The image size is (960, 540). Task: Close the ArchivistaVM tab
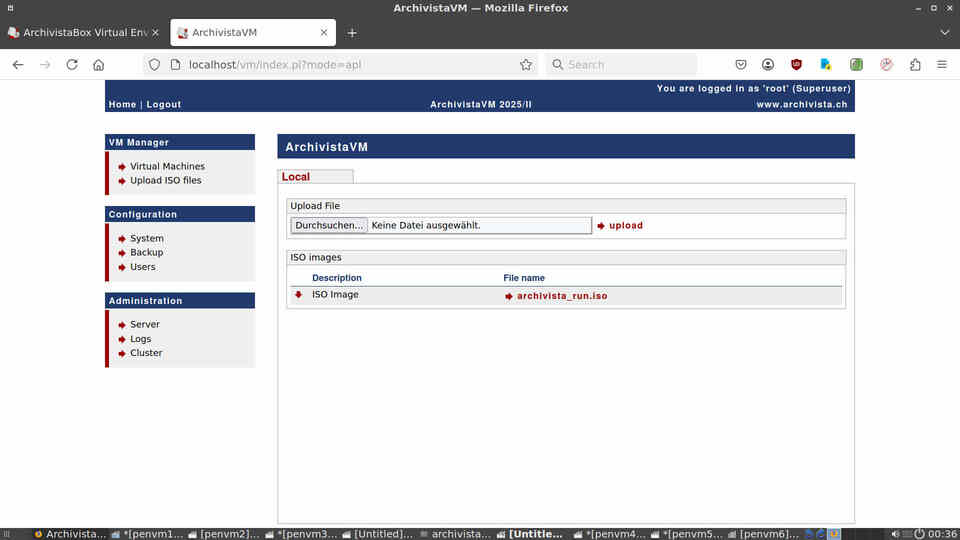point(324,32)
